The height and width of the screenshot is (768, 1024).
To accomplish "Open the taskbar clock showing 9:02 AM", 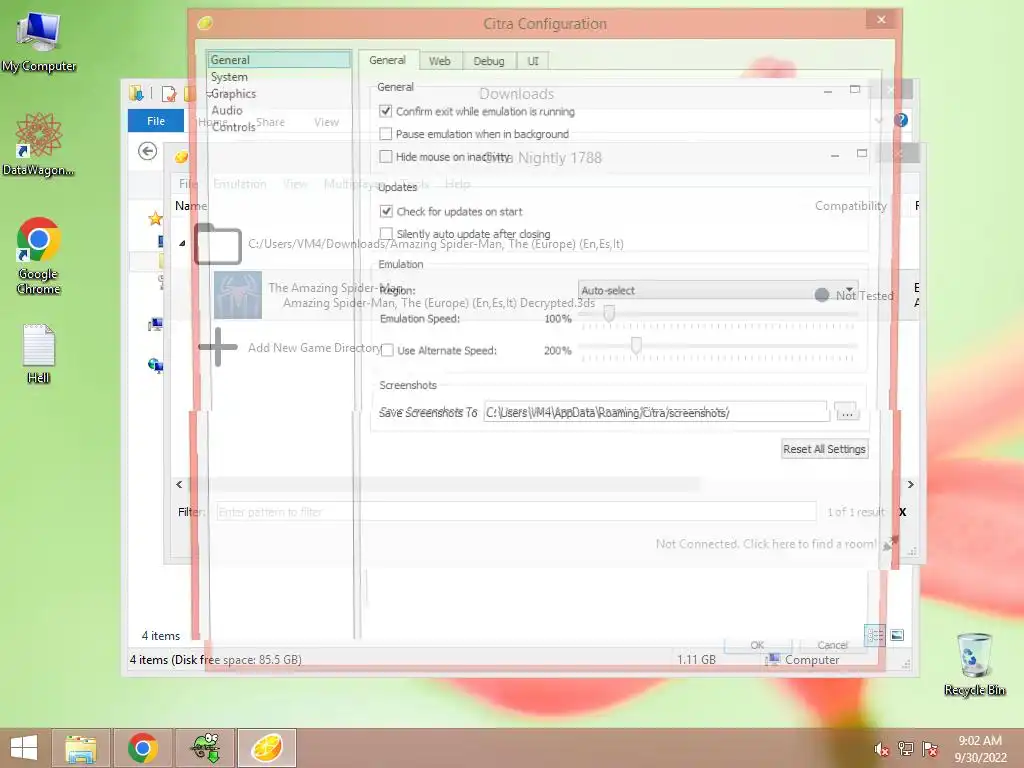I will click(980, 749).
